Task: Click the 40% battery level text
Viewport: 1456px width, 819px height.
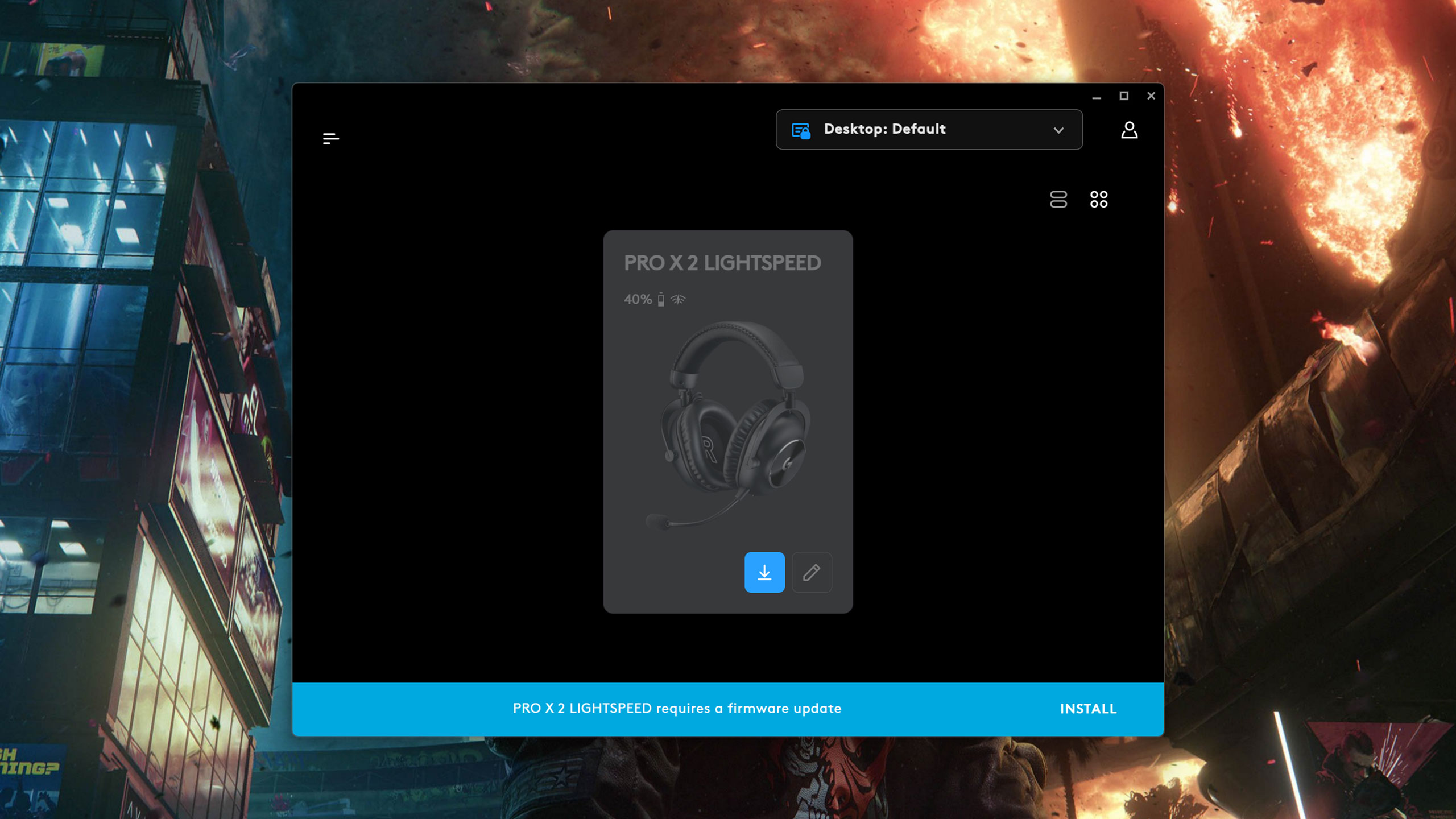Action: [638, 299]
